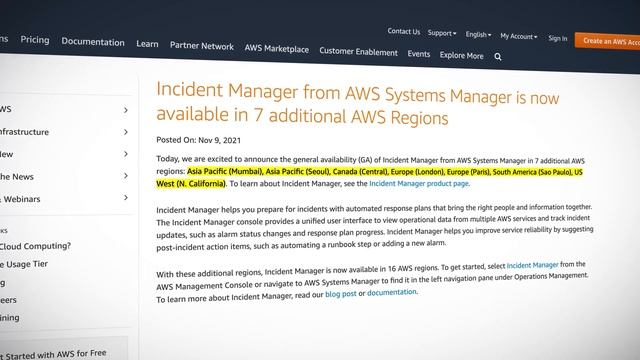Expand chevron beside Webinars sidebar item
The height and width of the screenshot is (360, 640).
point(126,198)
